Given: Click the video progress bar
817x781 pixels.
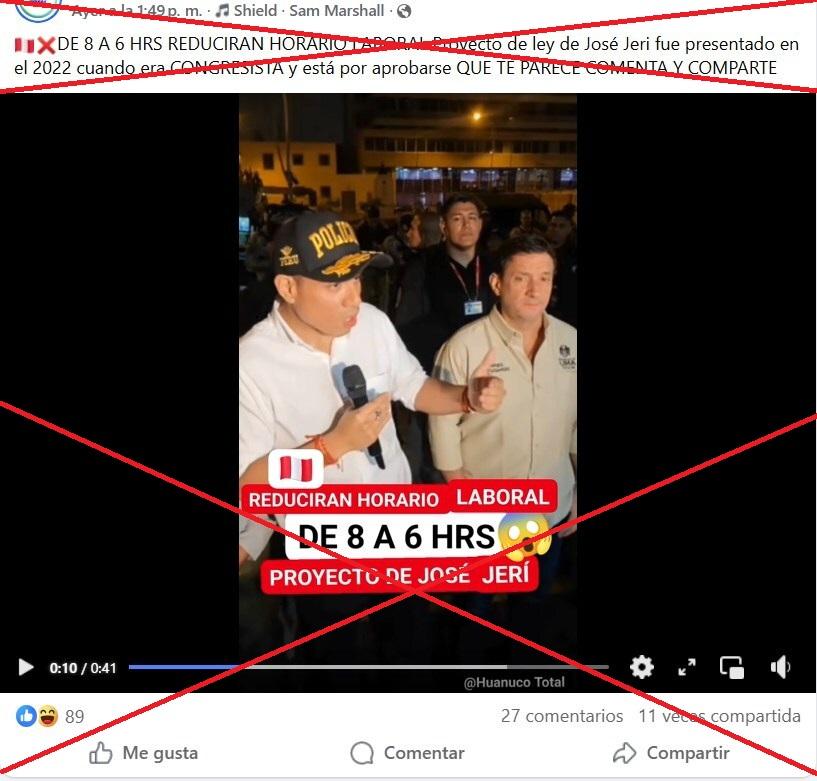Looking at the screenshot, I should tap(368, 667).
